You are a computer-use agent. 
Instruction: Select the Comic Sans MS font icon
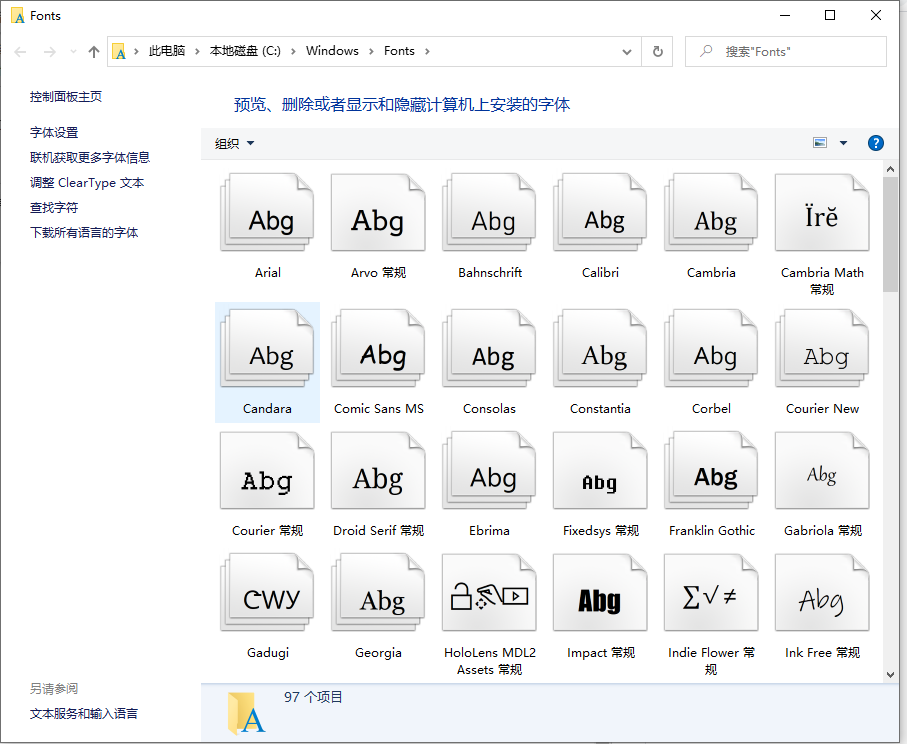pyautogui.click(x=378, y=351)
